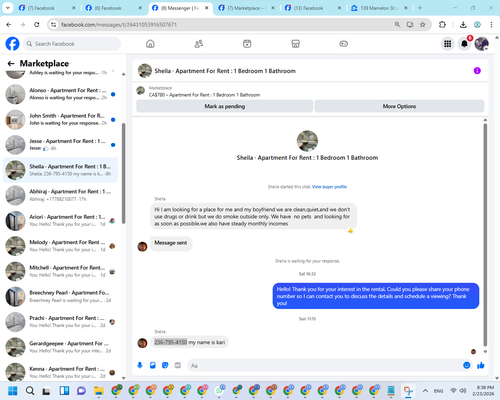
Task: Open the browser extensions icon
Action: (442, 24)
